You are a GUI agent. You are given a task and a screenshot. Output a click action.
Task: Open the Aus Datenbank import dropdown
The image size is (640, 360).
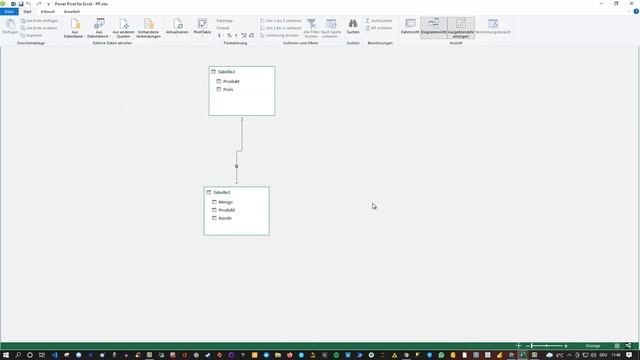74,28
